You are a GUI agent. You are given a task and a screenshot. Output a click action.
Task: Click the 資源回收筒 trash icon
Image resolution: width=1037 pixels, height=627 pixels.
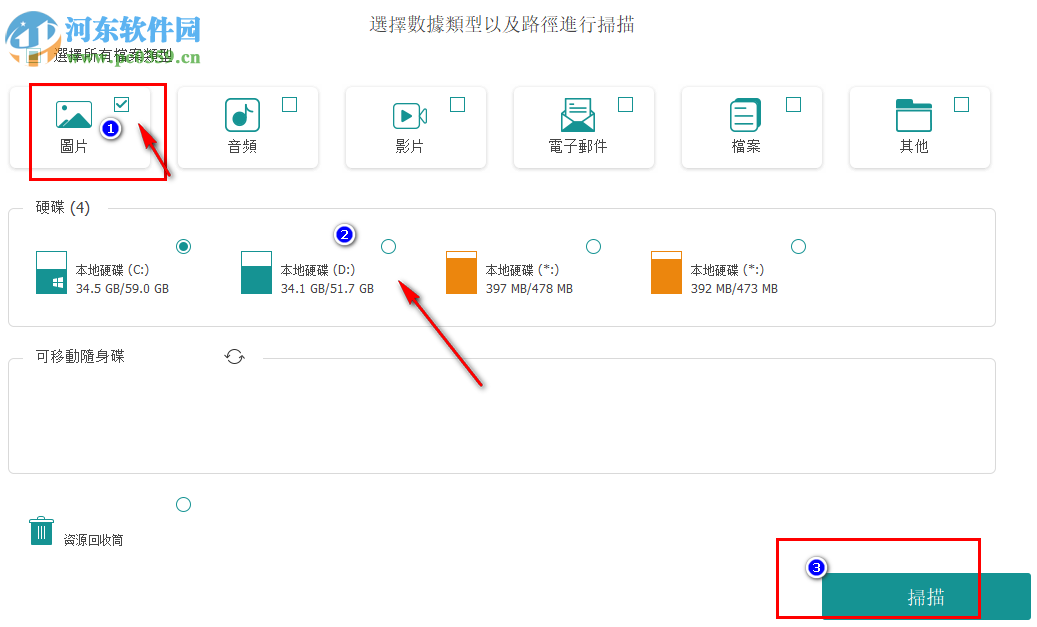coord(41,530)
